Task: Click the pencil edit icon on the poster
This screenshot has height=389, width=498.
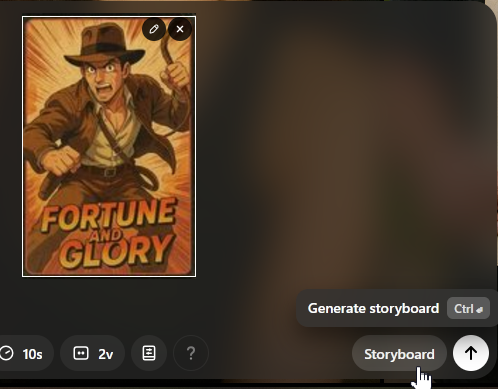Action: [x=154, y=29]
